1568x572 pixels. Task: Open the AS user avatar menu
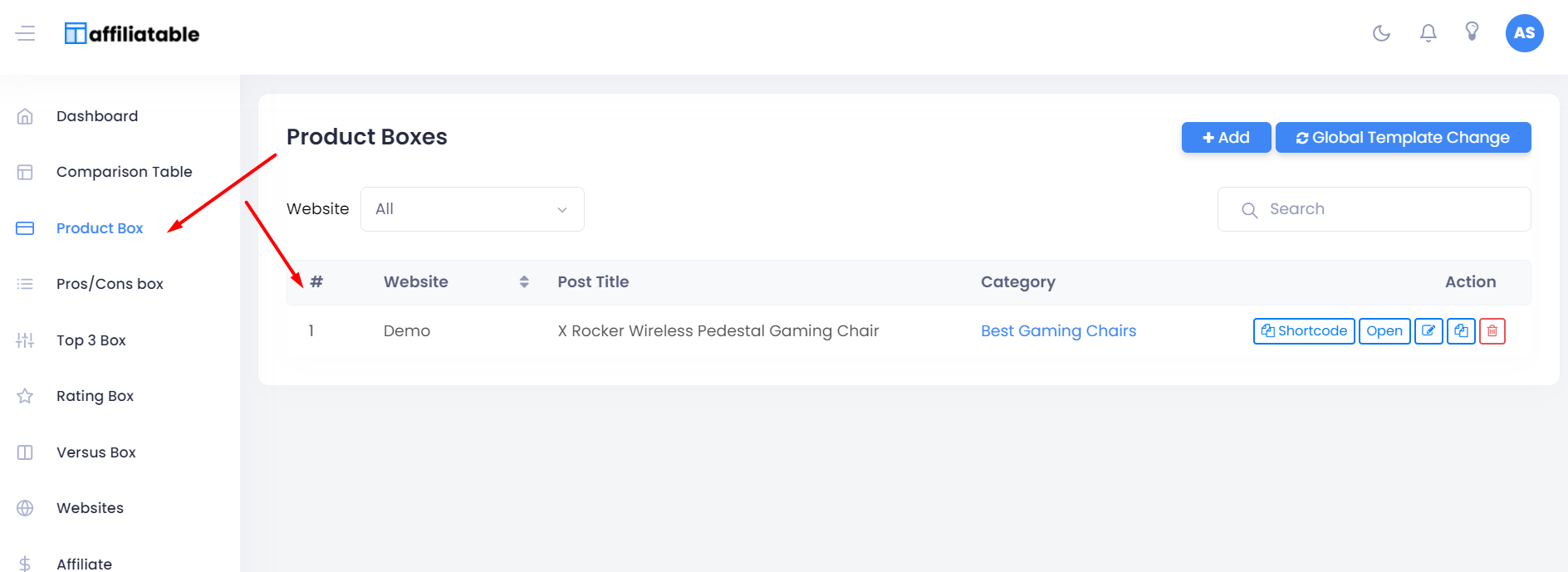(1524, 33)
